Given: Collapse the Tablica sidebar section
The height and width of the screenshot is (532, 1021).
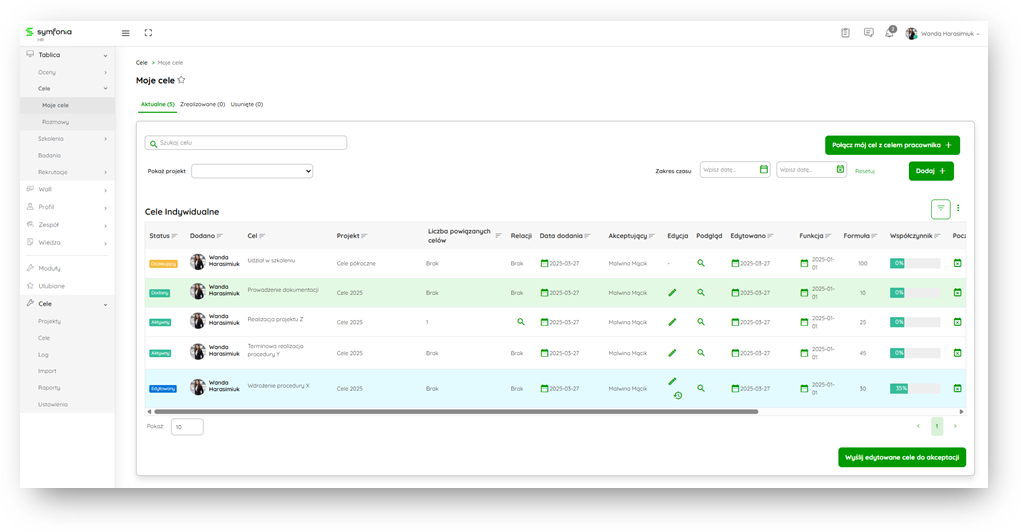Looking at the screenshot, I should click(105, 56).
